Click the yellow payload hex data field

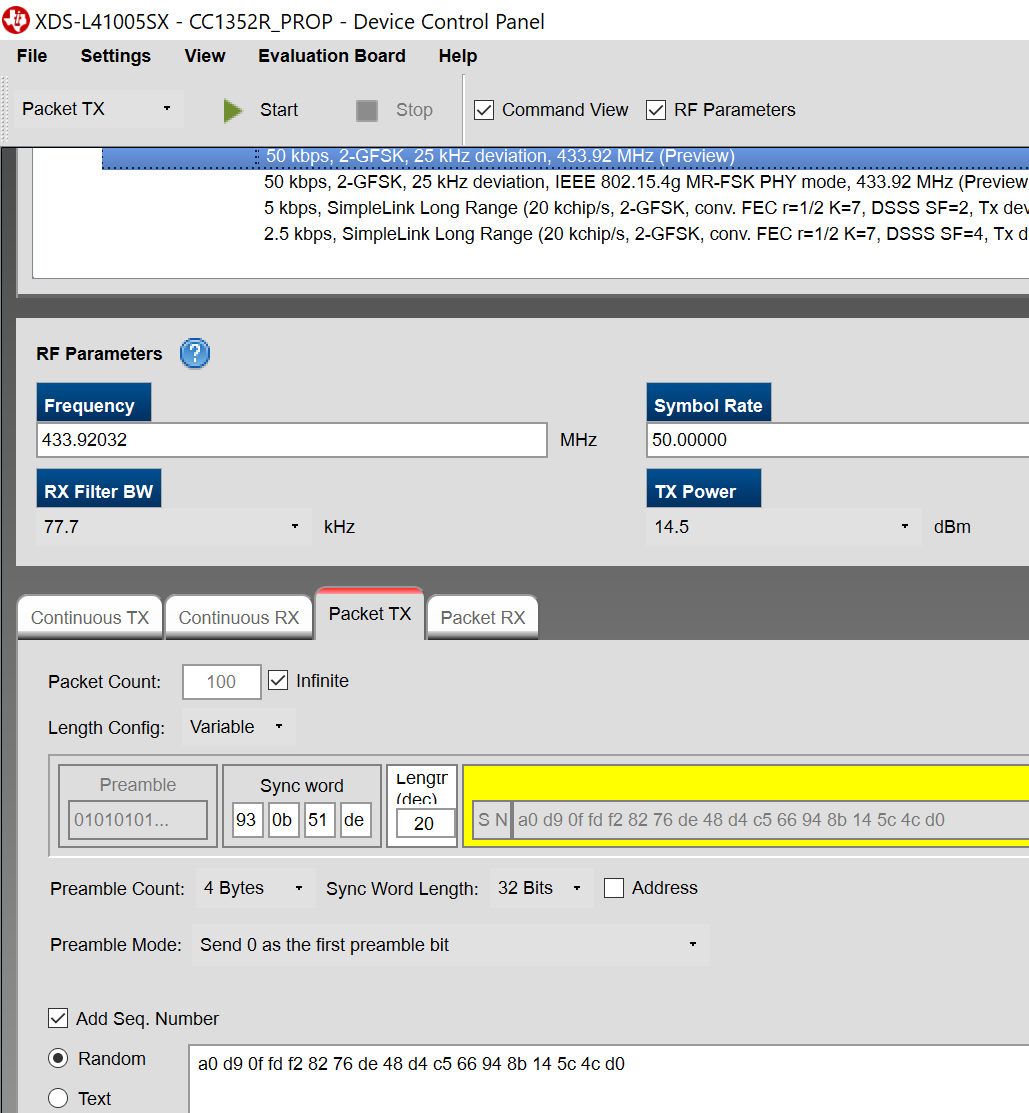(x=771, y=820)
